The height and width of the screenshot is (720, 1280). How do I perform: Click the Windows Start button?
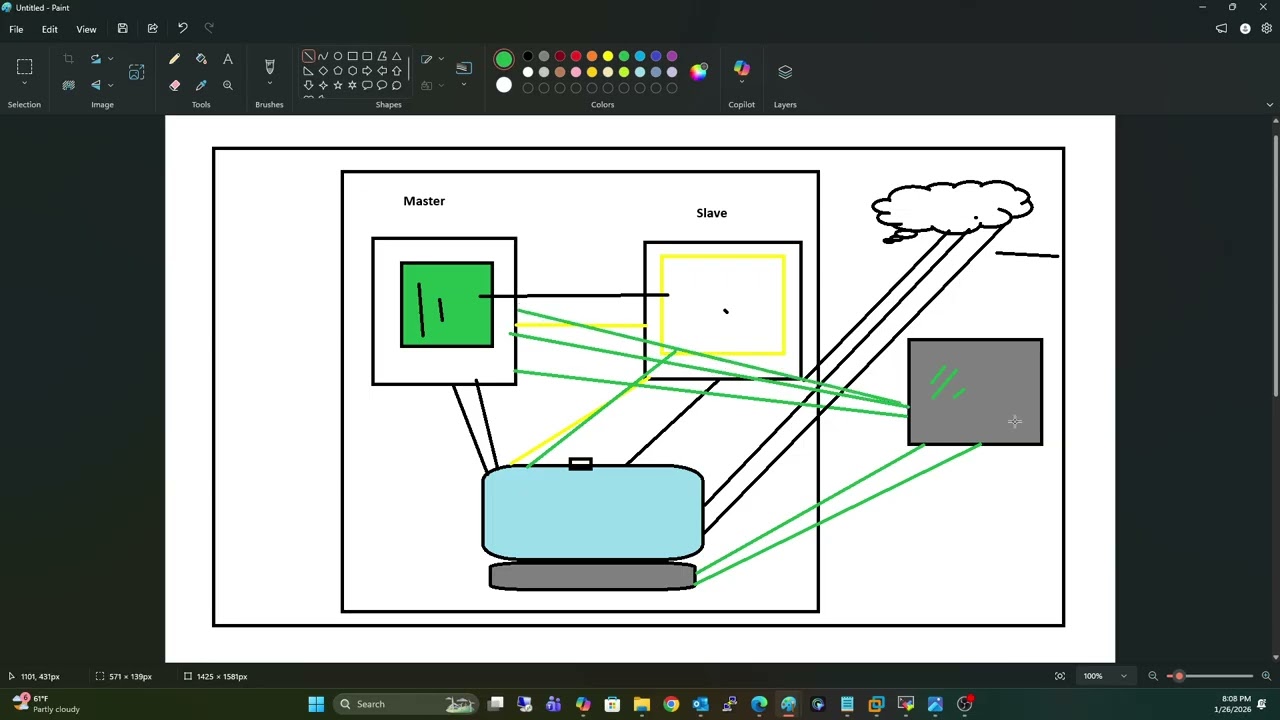[x=316, y=704]
